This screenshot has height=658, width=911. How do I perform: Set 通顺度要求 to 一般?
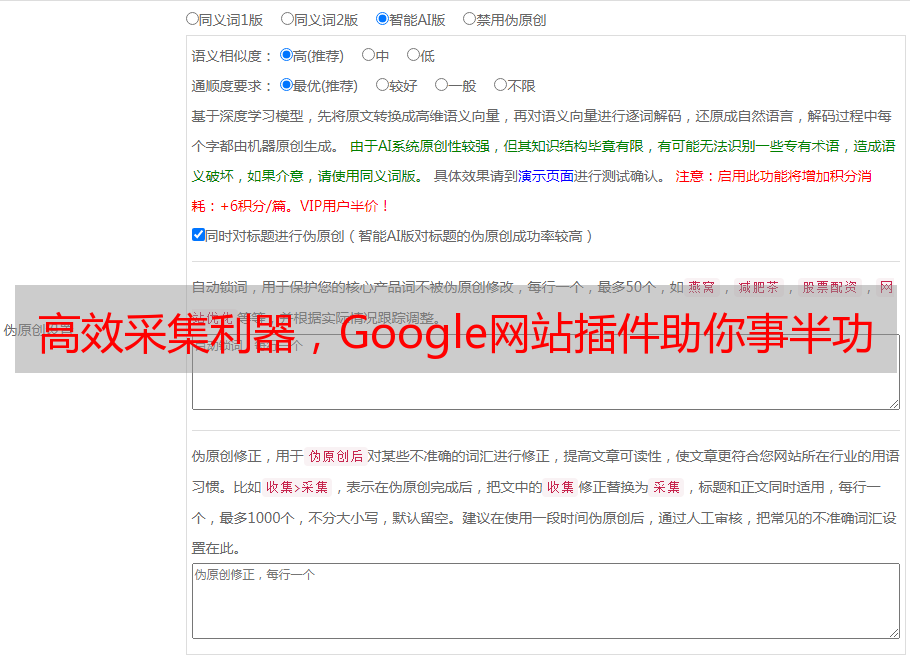441,85
